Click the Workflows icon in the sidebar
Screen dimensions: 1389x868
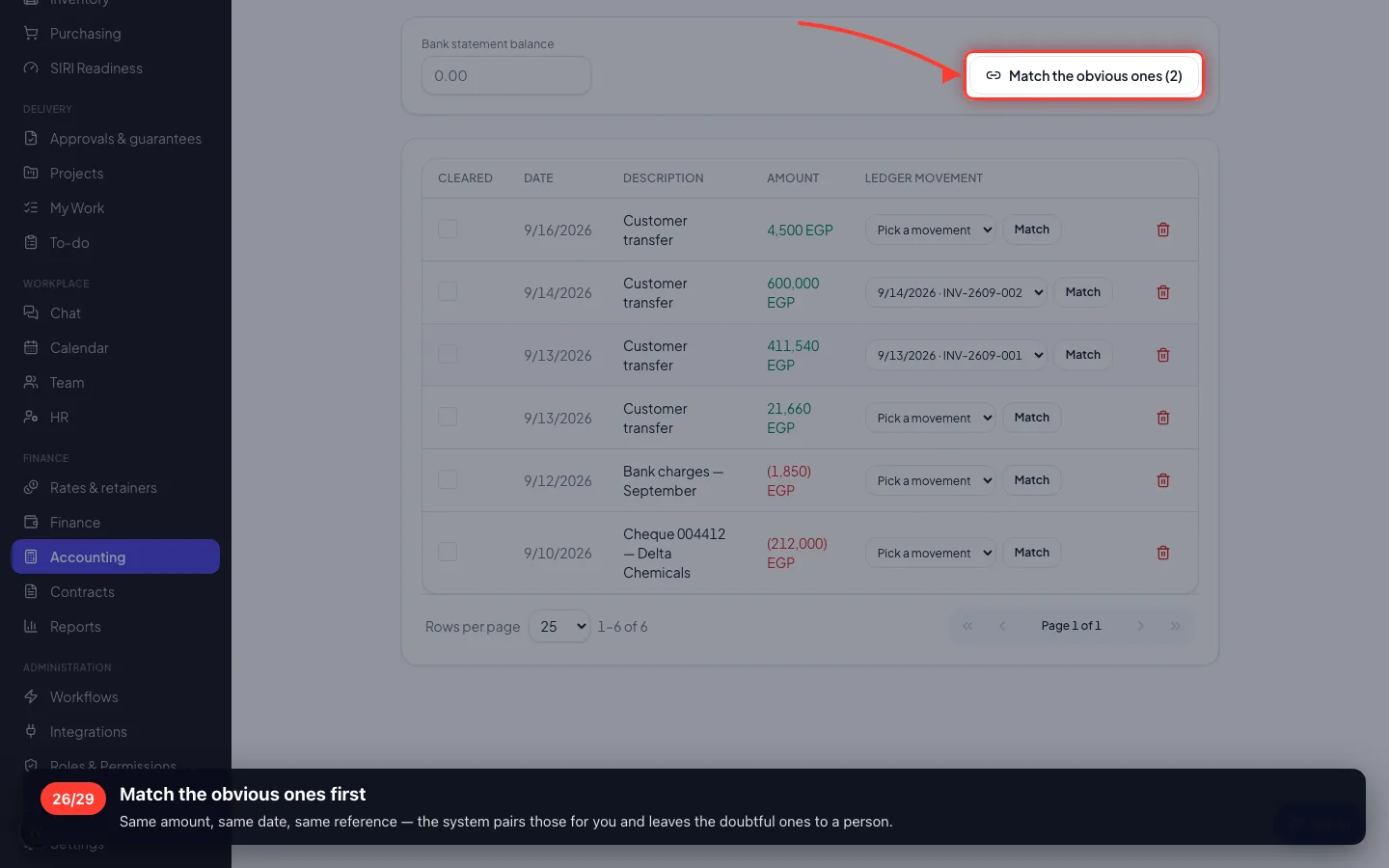pyautogui.click(x=31, y=696)
